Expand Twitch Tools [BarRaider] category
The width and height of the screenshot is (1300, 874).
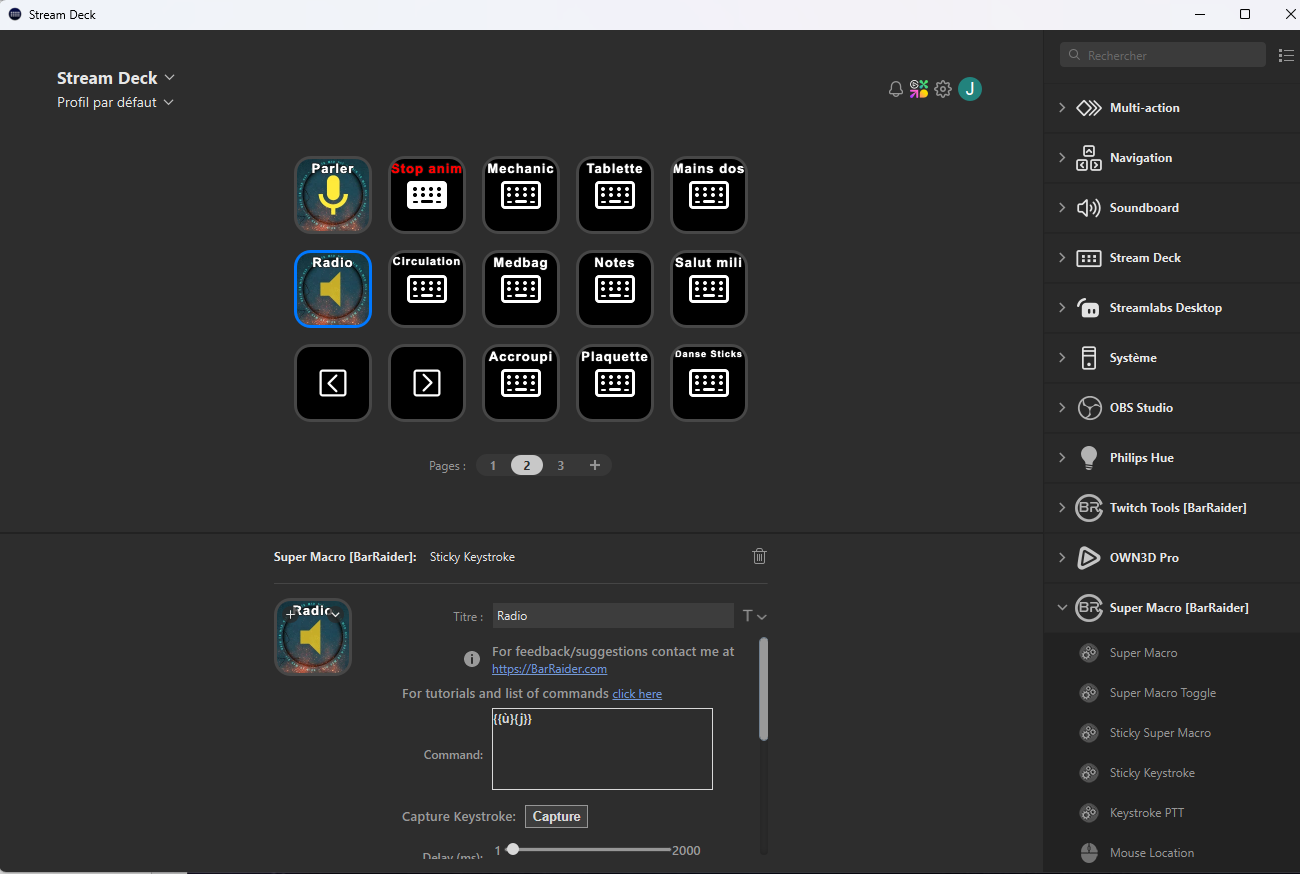pyautogui.click(x=1171, y=508)
